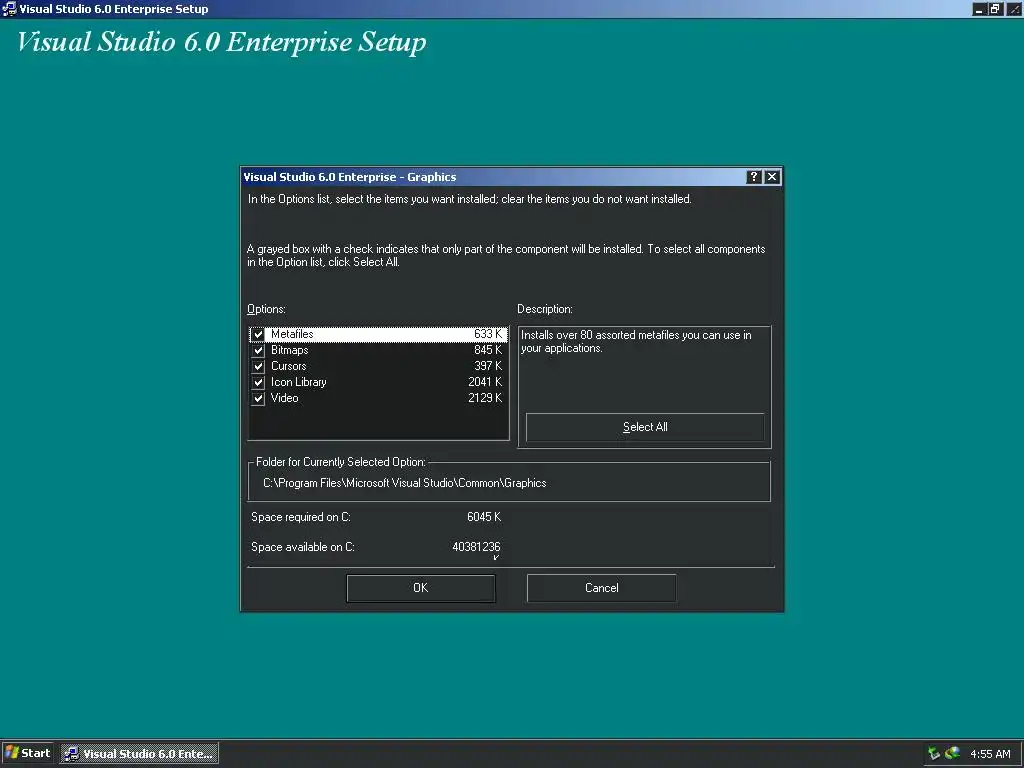Uncheck the Icon Library checkbox
The height and width of the screenshot is (768, 1024).
click(x=258, y=383)
